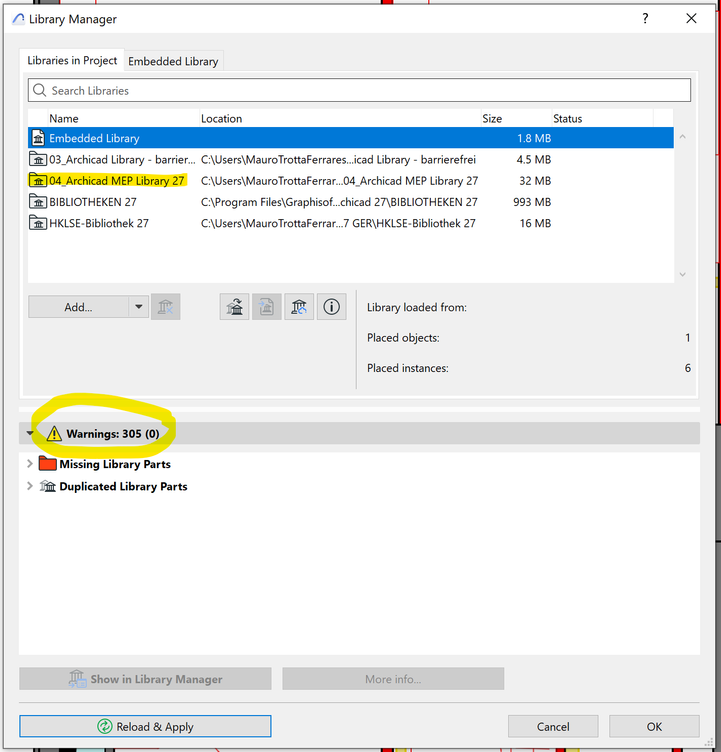721x752 pixels.
Task: Switch to the Libraries in Project tab
Action: click(x=72, y=60)
